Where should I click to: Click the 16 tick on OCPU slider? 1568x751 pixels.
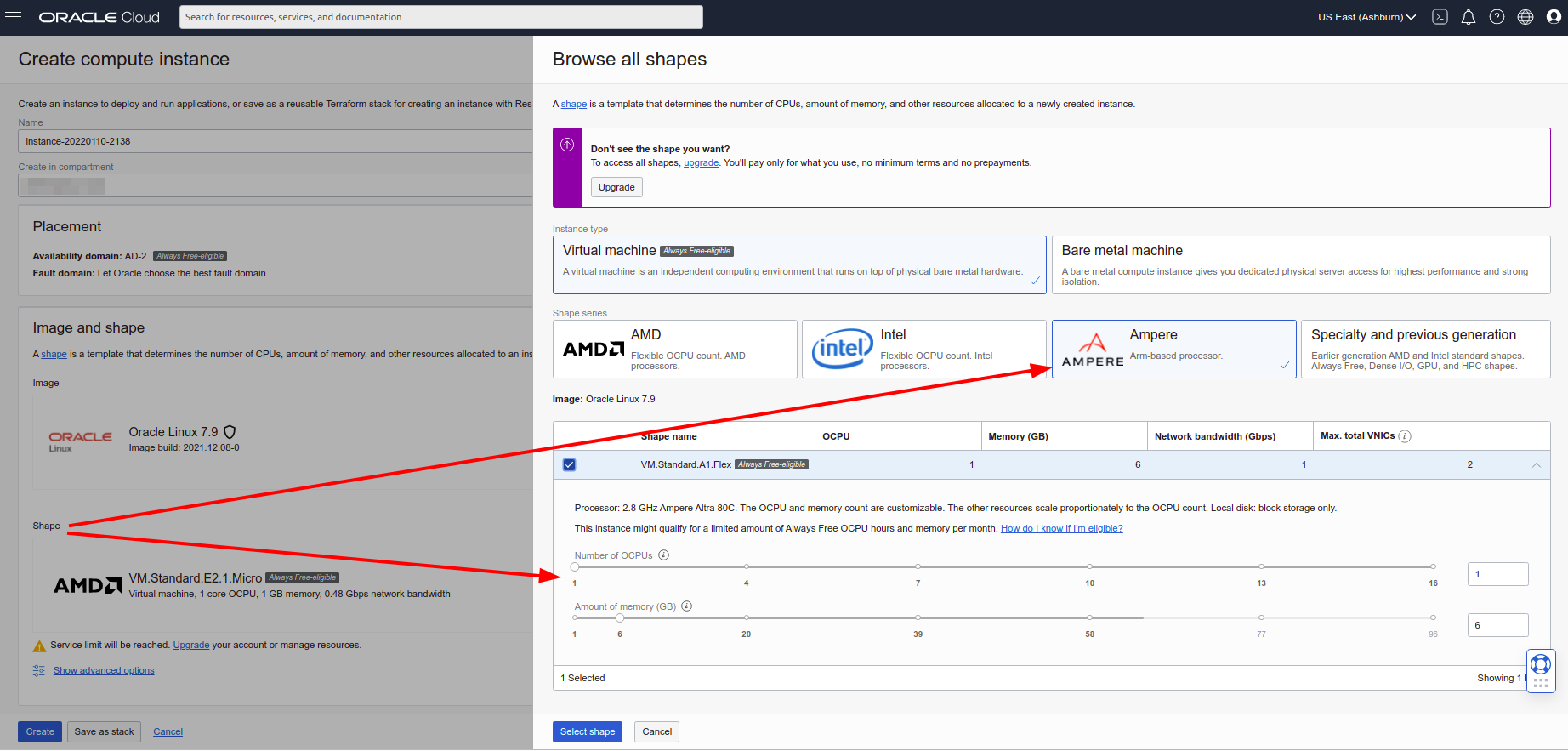point(1433,566)
